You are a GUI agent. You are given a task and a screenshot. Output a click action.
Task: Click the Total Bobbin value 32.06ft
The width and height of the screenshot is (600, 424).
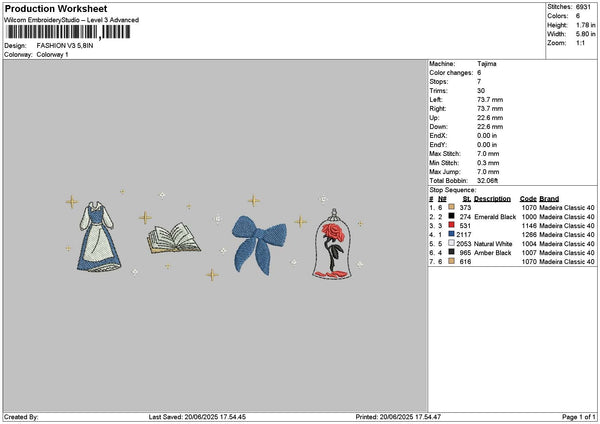[x=488, y=181]
